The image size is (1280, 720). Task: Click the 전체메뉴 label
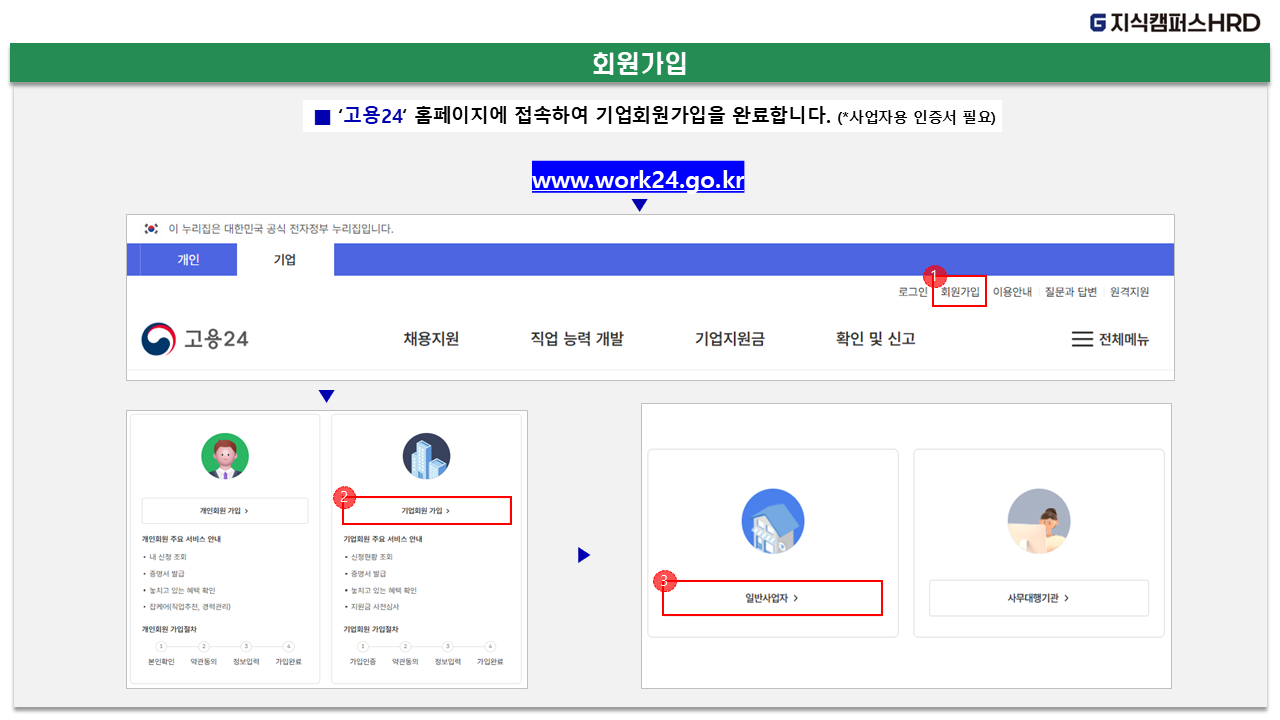(1124, 340)
